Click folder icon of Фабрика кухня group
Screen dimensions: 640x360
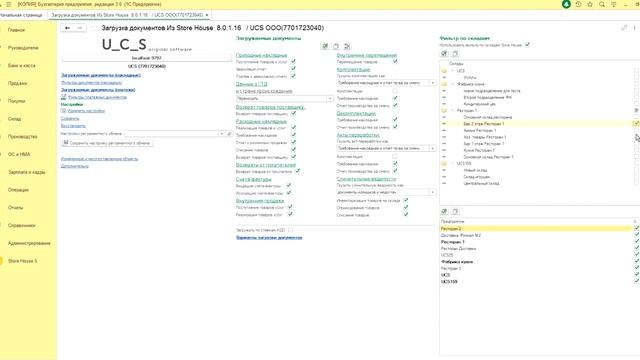click(x=444, y=84)
